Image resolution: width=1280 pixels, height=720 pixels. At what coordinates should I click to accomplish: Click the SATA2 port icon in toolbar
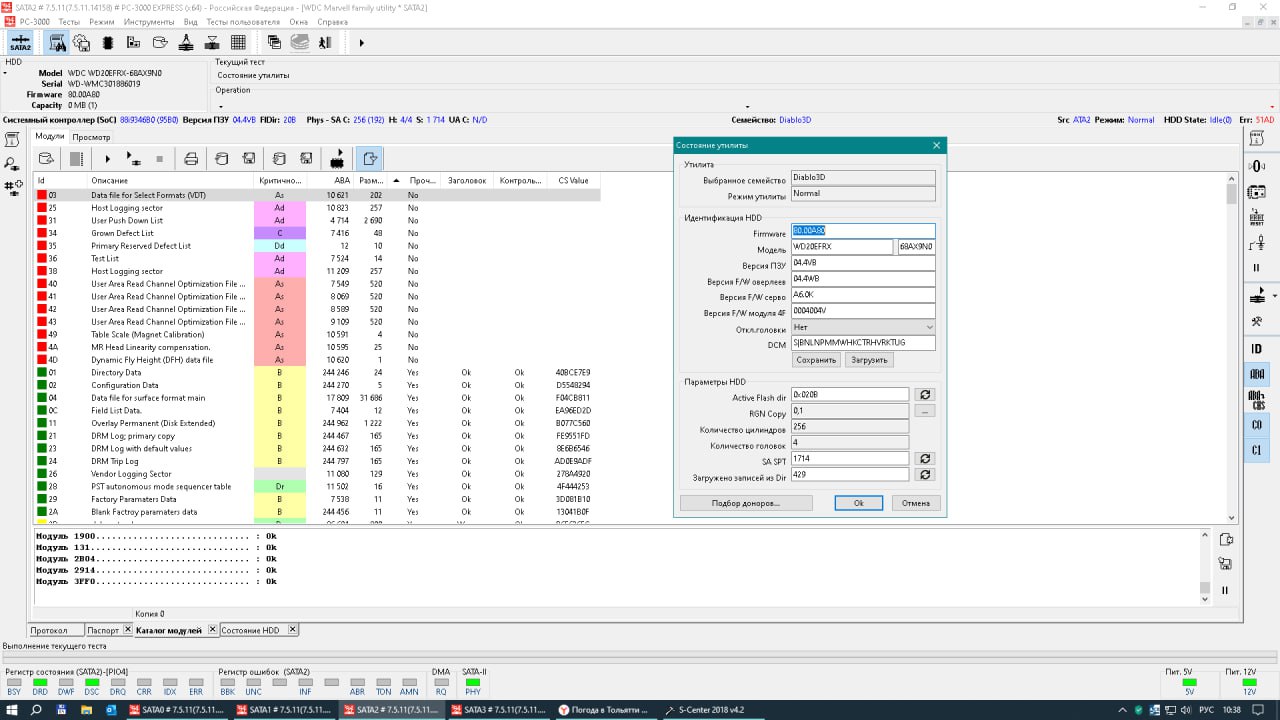click(20, 43)
